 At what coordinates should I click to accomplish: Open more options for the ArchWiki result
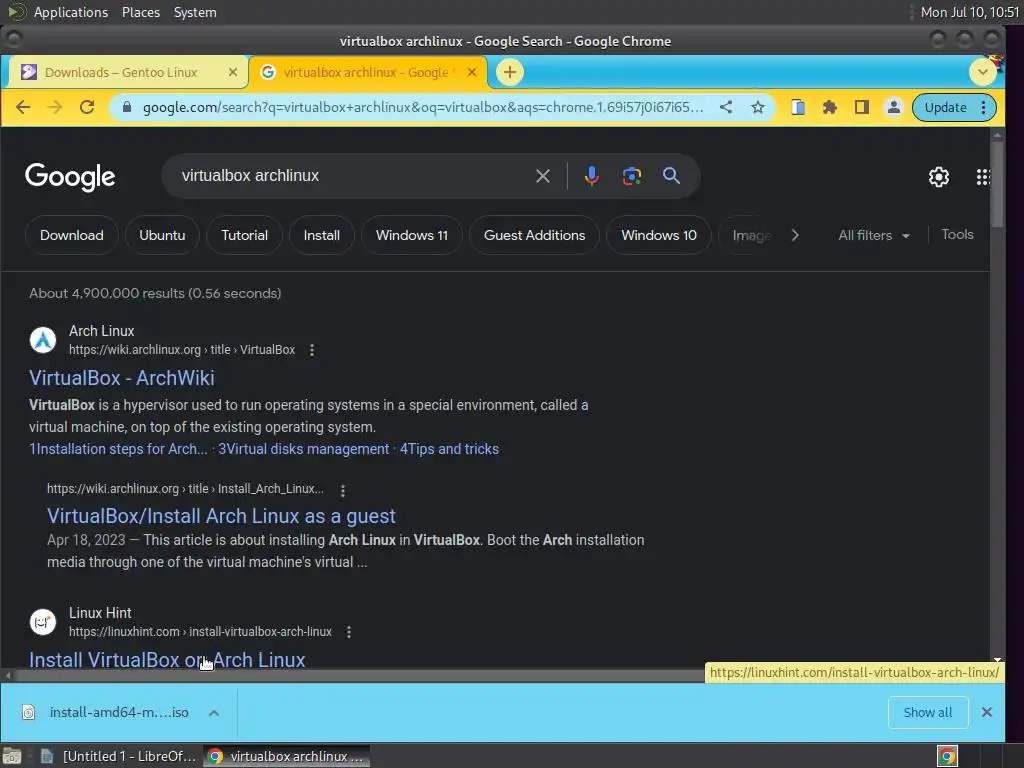point(312,350)
